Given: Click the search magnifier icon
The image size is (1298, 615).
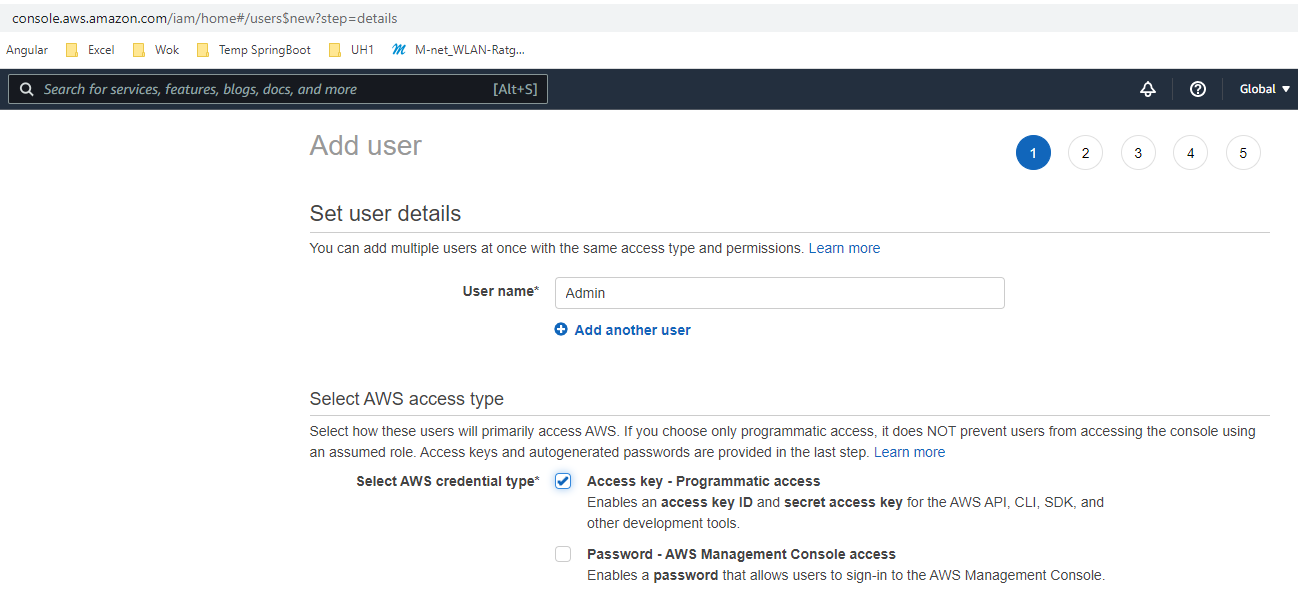Looking at the screenshot, I should point(27,89).
